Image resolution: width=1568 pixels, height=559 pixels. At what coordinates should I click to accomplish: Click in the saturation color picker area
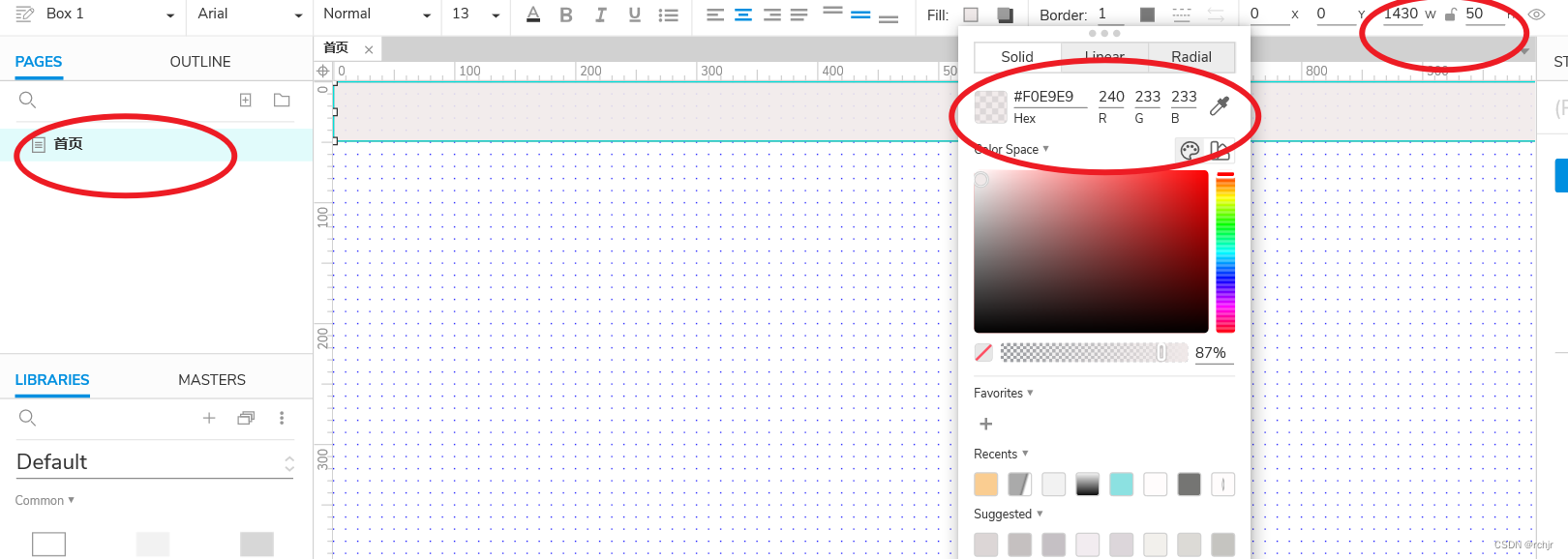tap(1091, 251)
